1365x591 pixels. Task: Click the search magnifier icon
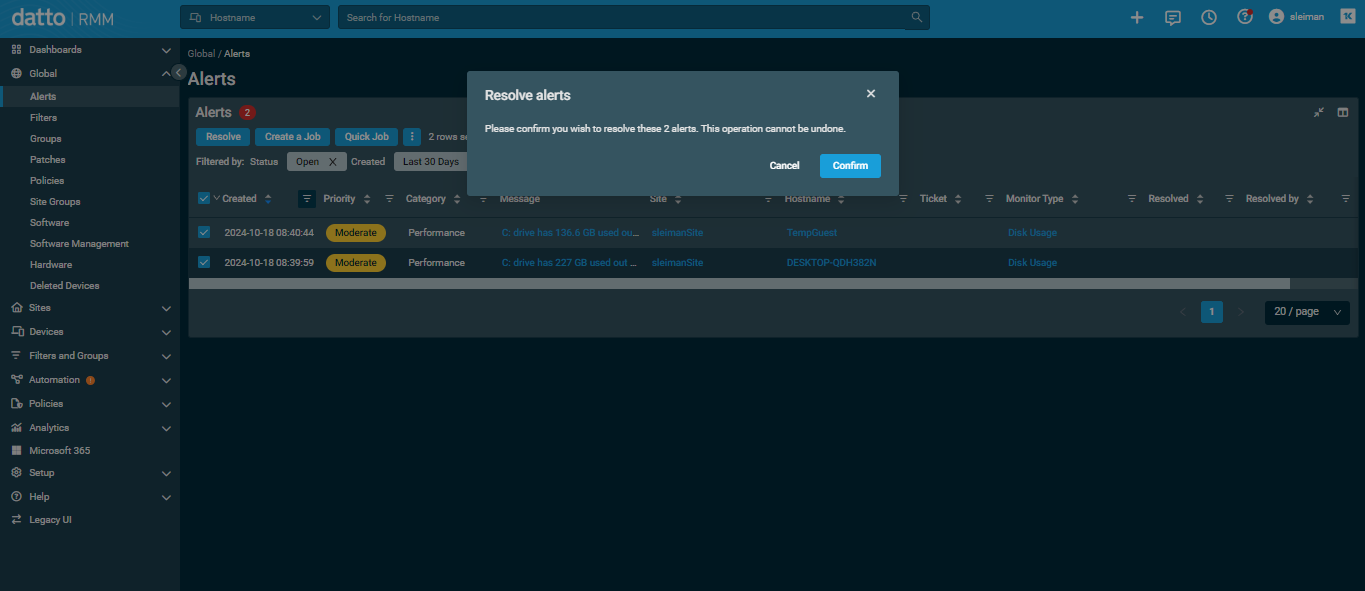[x=916, y=17]
